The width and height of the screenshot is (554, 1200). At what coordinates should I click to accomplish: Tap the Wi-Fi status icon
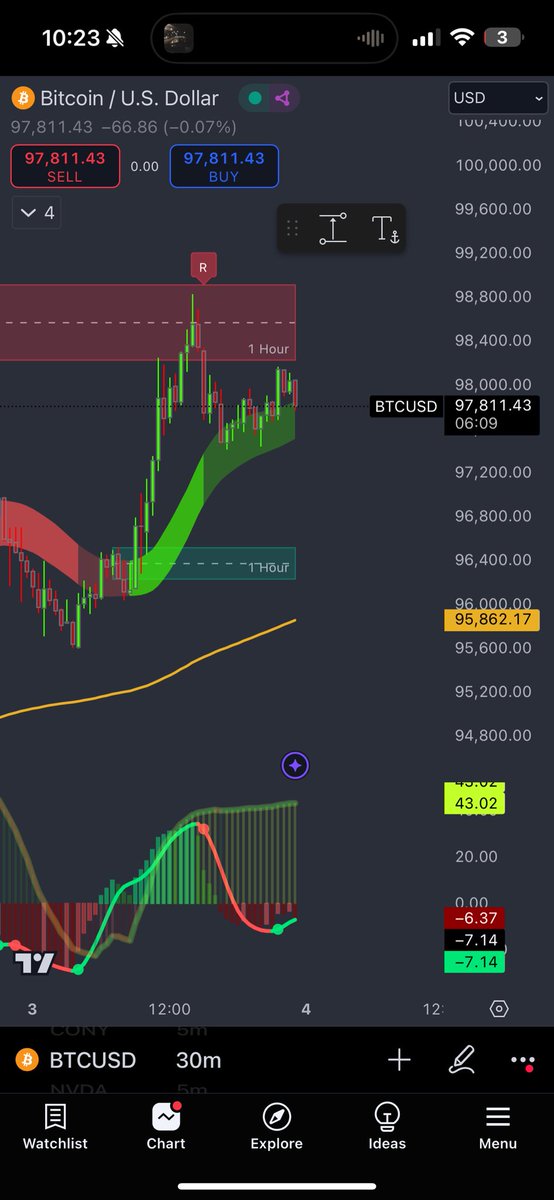[462, 38]
